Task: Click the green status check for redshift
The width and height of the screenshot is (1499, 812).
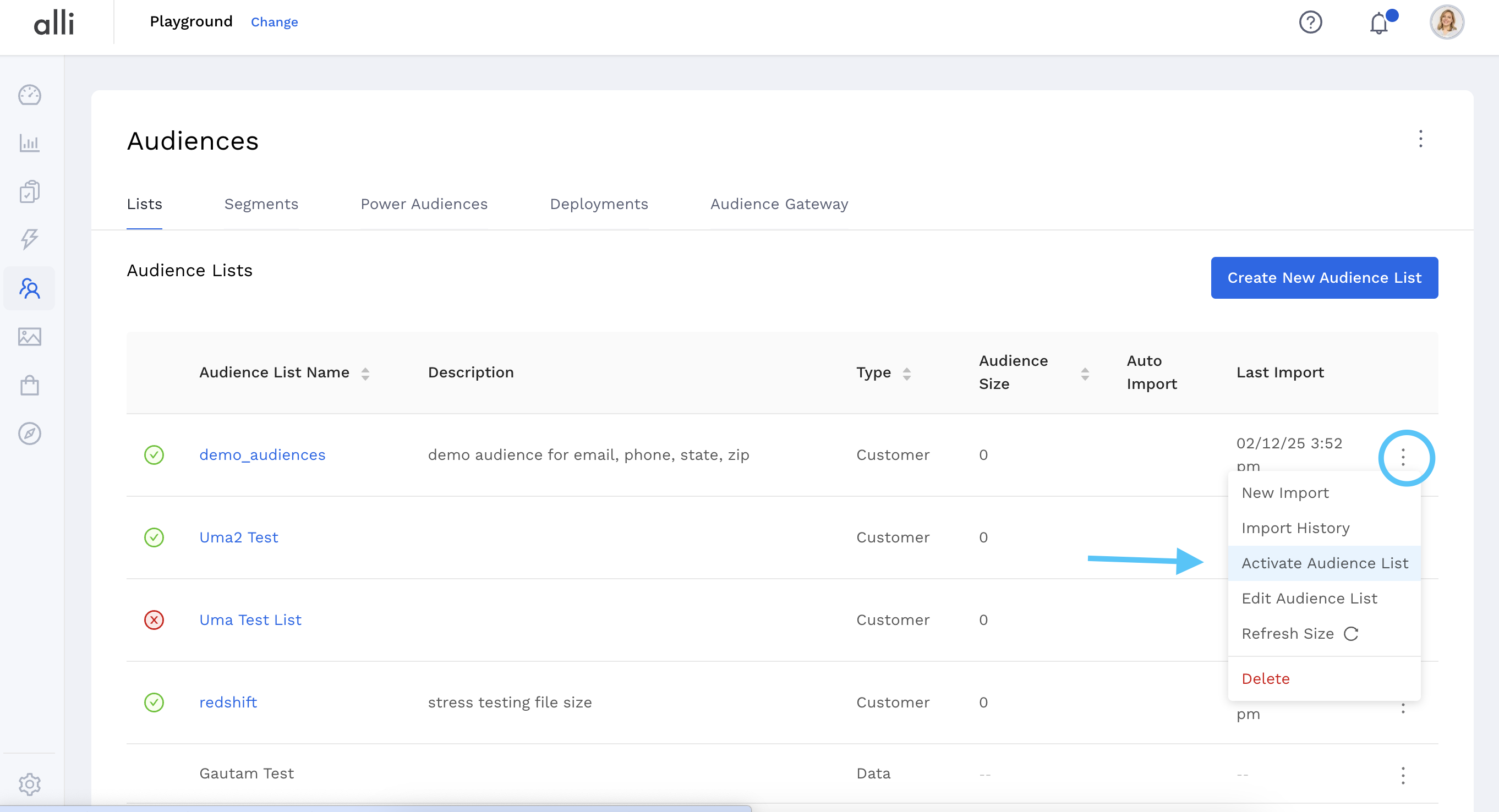Action: coord(154,703)
